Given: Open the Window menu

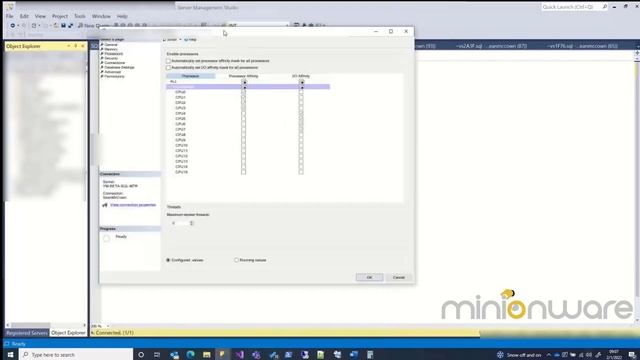Looking at the screenshot, I should pos(101,16).
